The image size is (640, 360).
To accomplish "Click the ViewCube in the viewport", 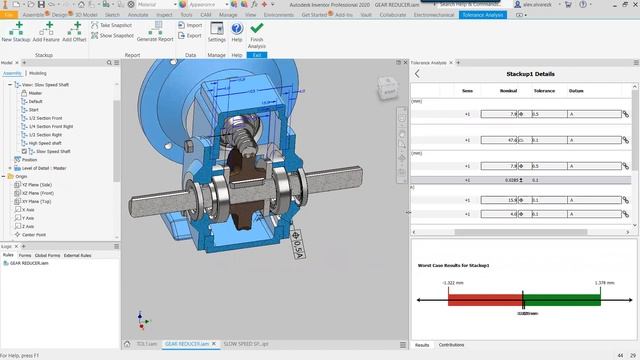I will click(388, 88).
